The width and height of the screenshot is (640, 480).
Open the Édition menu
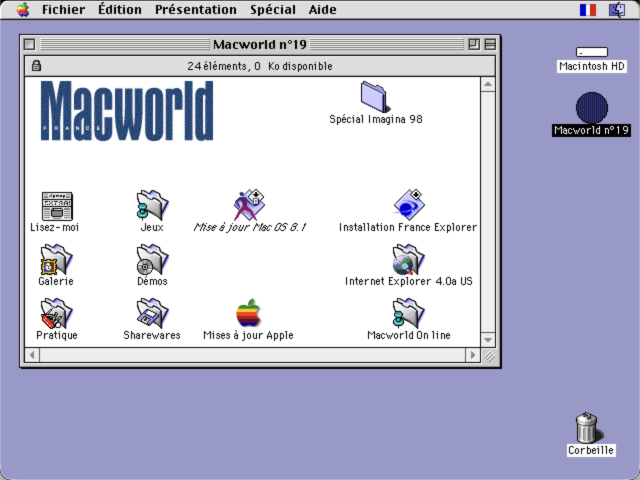(x=120, y=9)
